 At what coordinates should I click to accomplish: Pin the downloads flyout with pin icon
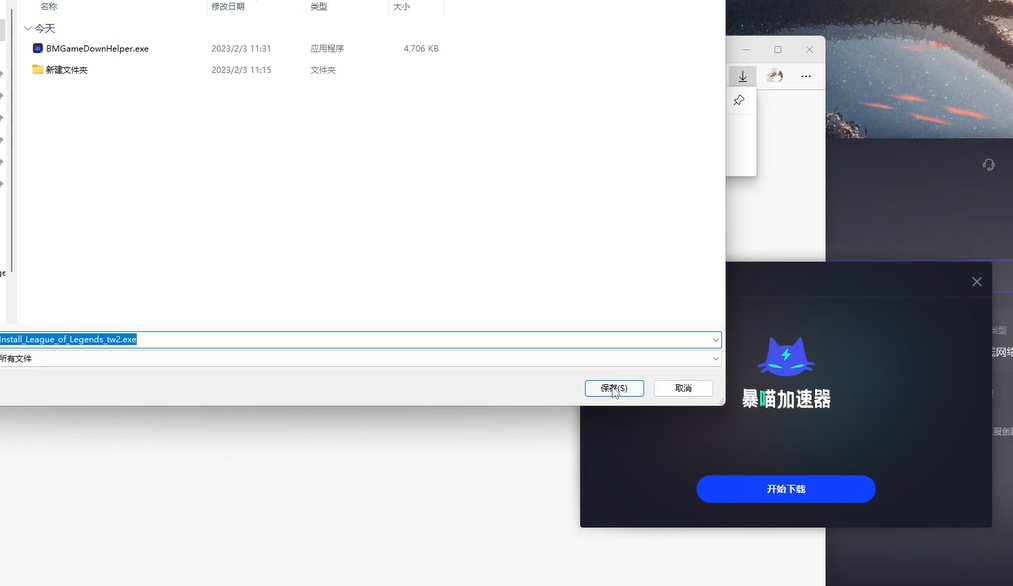[x=739, y=100]
